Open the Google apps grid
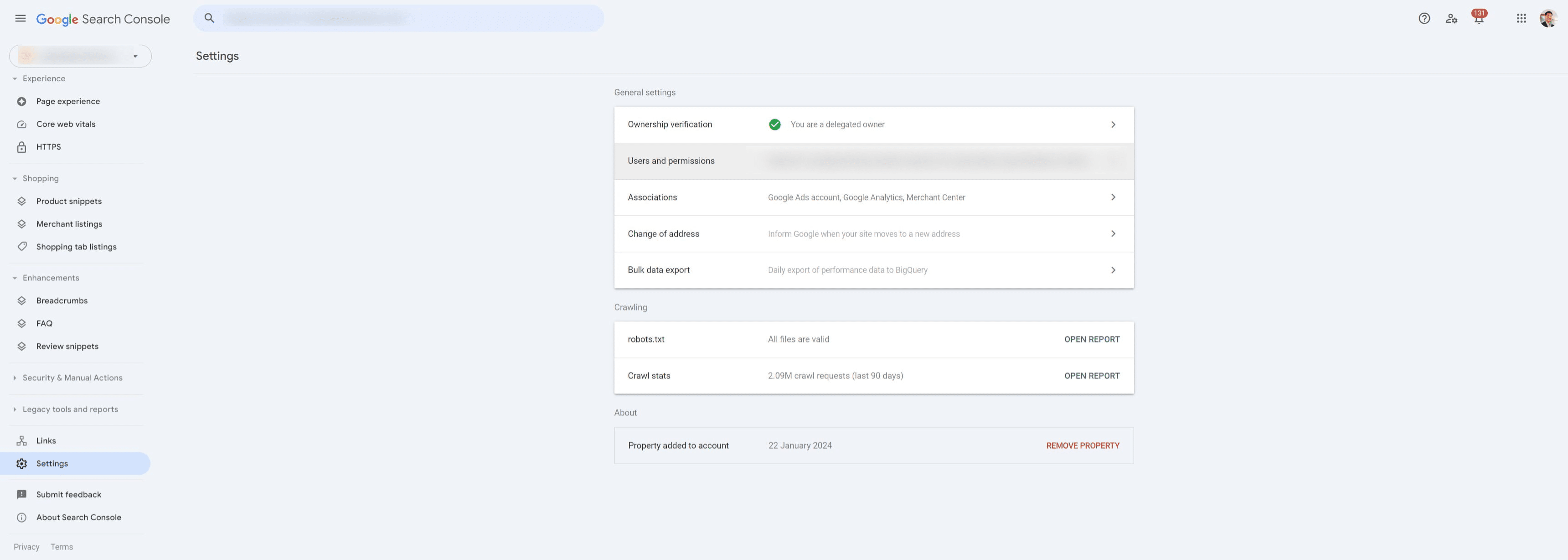1568x560 pixels. click(1521, 18)
